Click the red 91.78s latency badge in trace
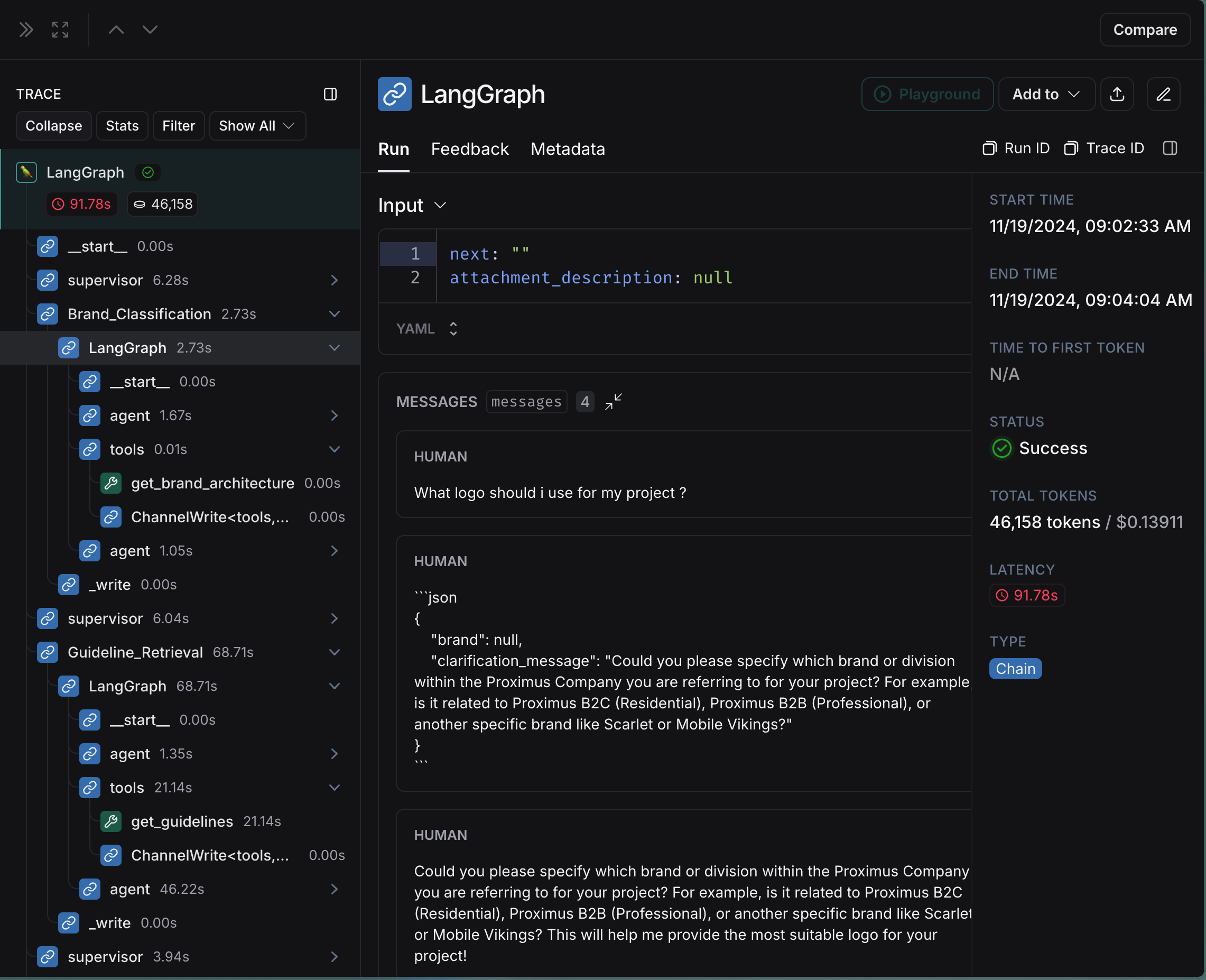Image resolution: width=1206 pixels, height=980 pixels. tap(82, 204)
